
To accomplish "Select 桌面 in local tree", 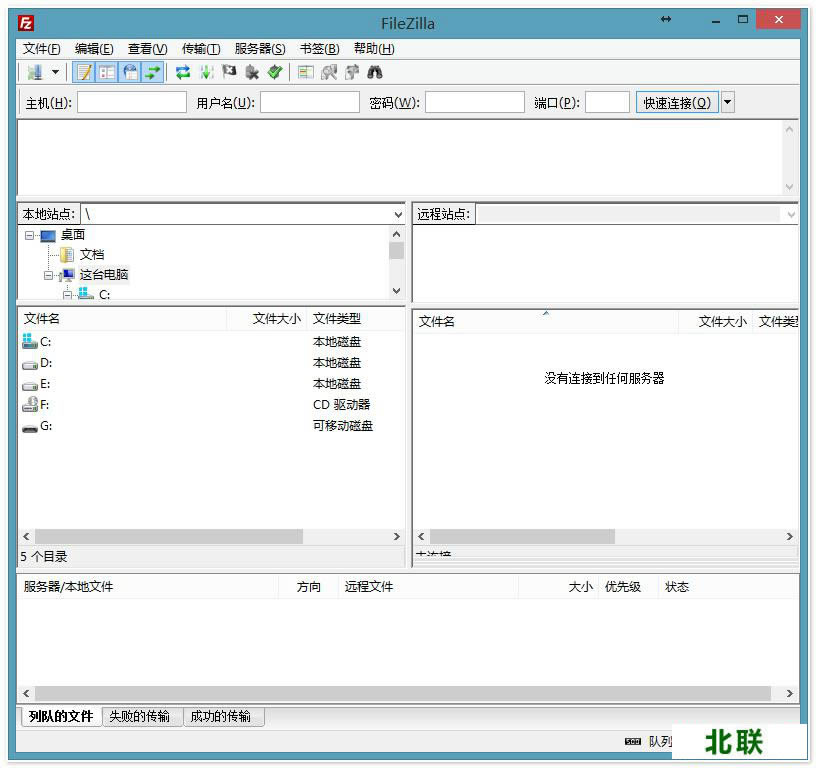I will pyautogui.click(x=73, y=235).
